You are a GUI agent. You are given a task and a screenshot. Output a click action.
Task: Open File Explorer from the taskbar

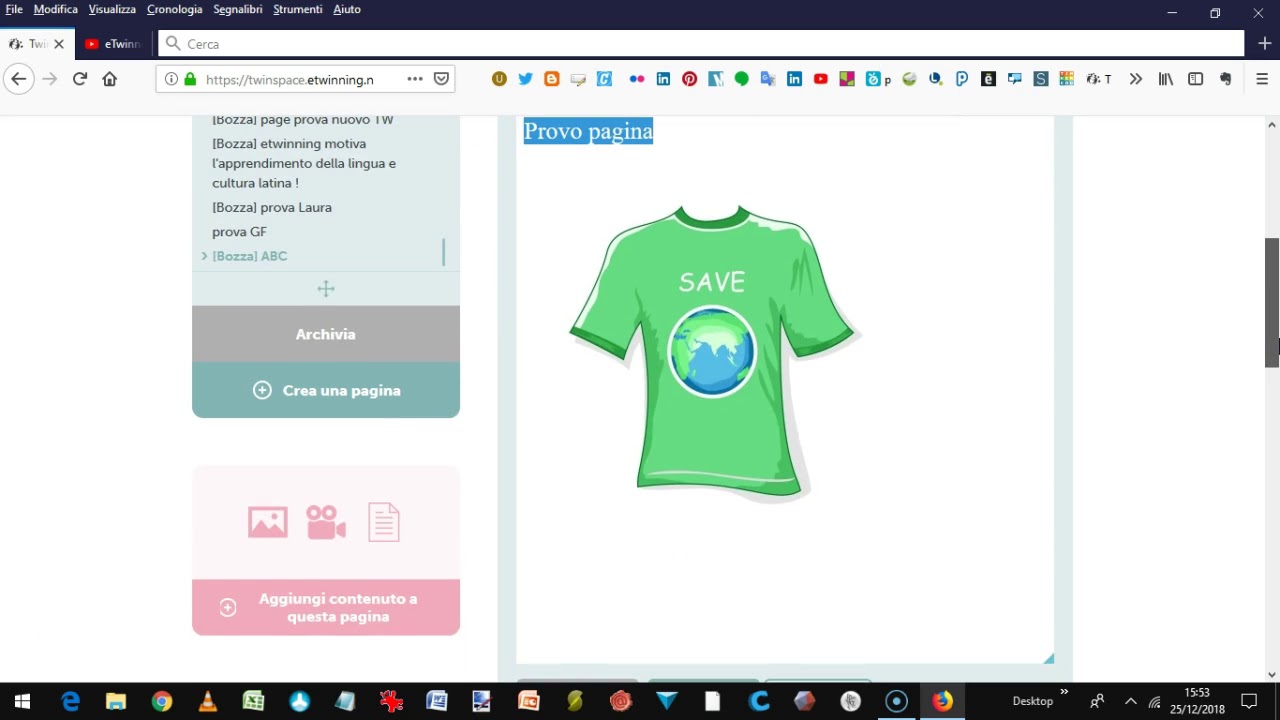point(116,702)
